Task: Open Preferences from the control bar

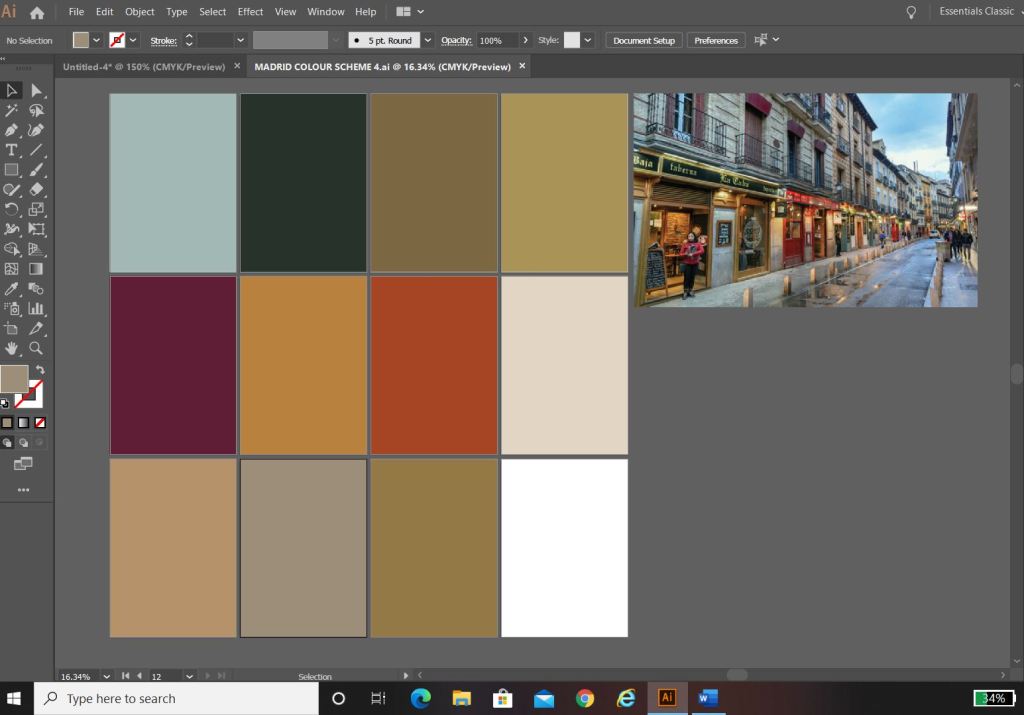Action: (716, 41)
